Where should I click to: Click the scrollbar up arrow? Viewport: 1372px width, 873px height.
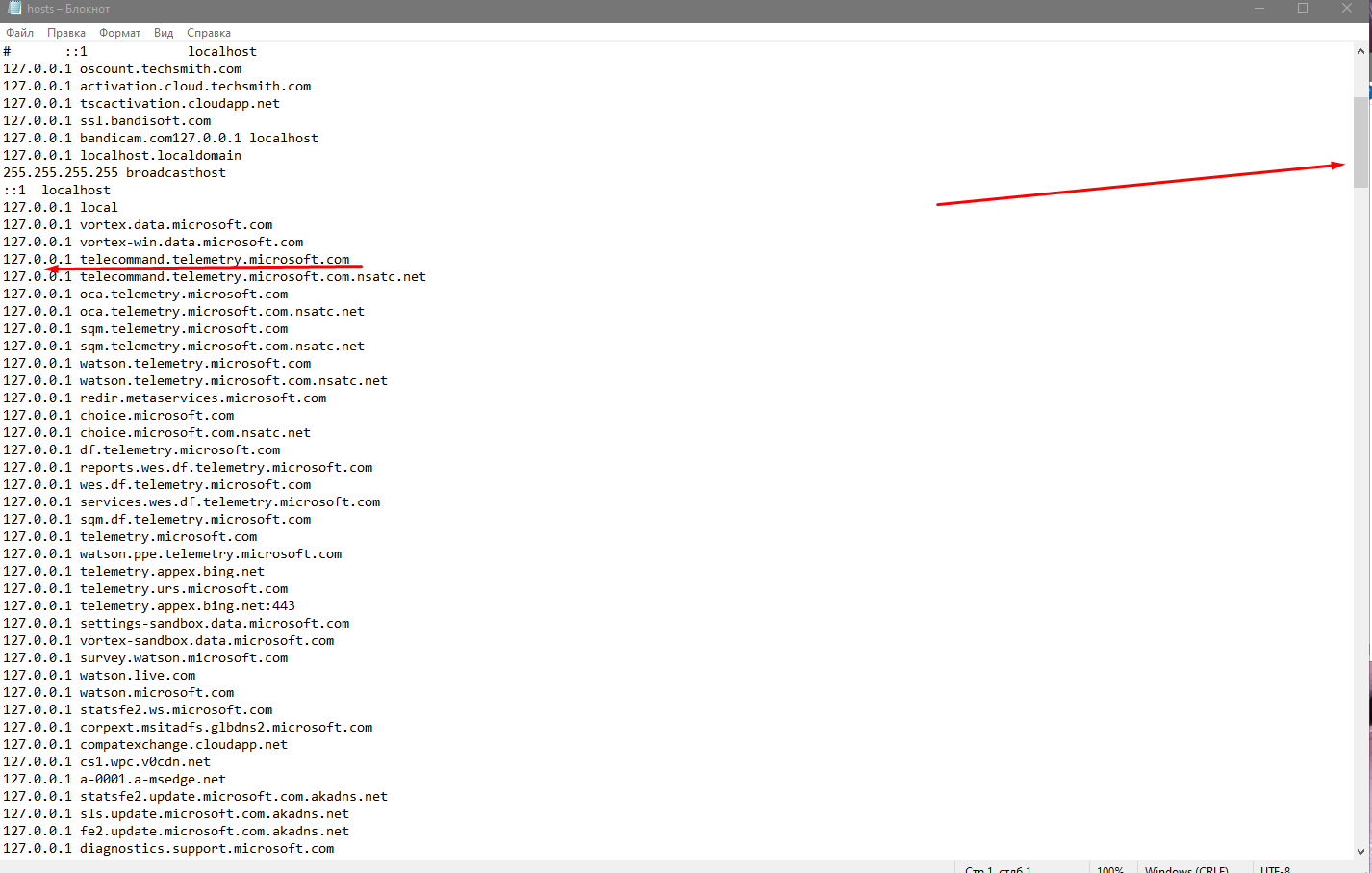[x=1360, y=51]
